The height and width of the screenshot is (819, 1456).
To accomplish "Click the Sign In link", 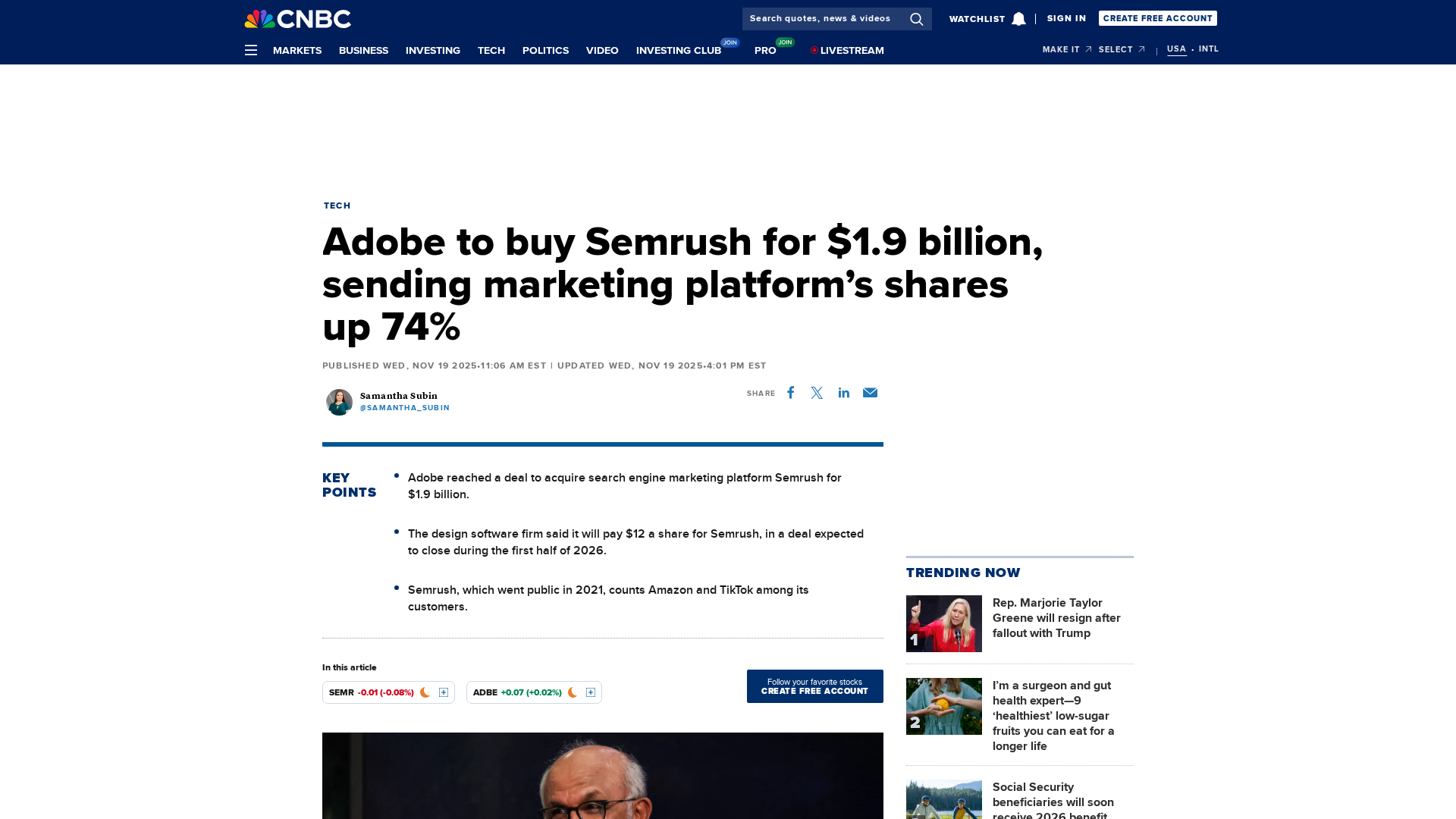I will (x=1066, y=18).
